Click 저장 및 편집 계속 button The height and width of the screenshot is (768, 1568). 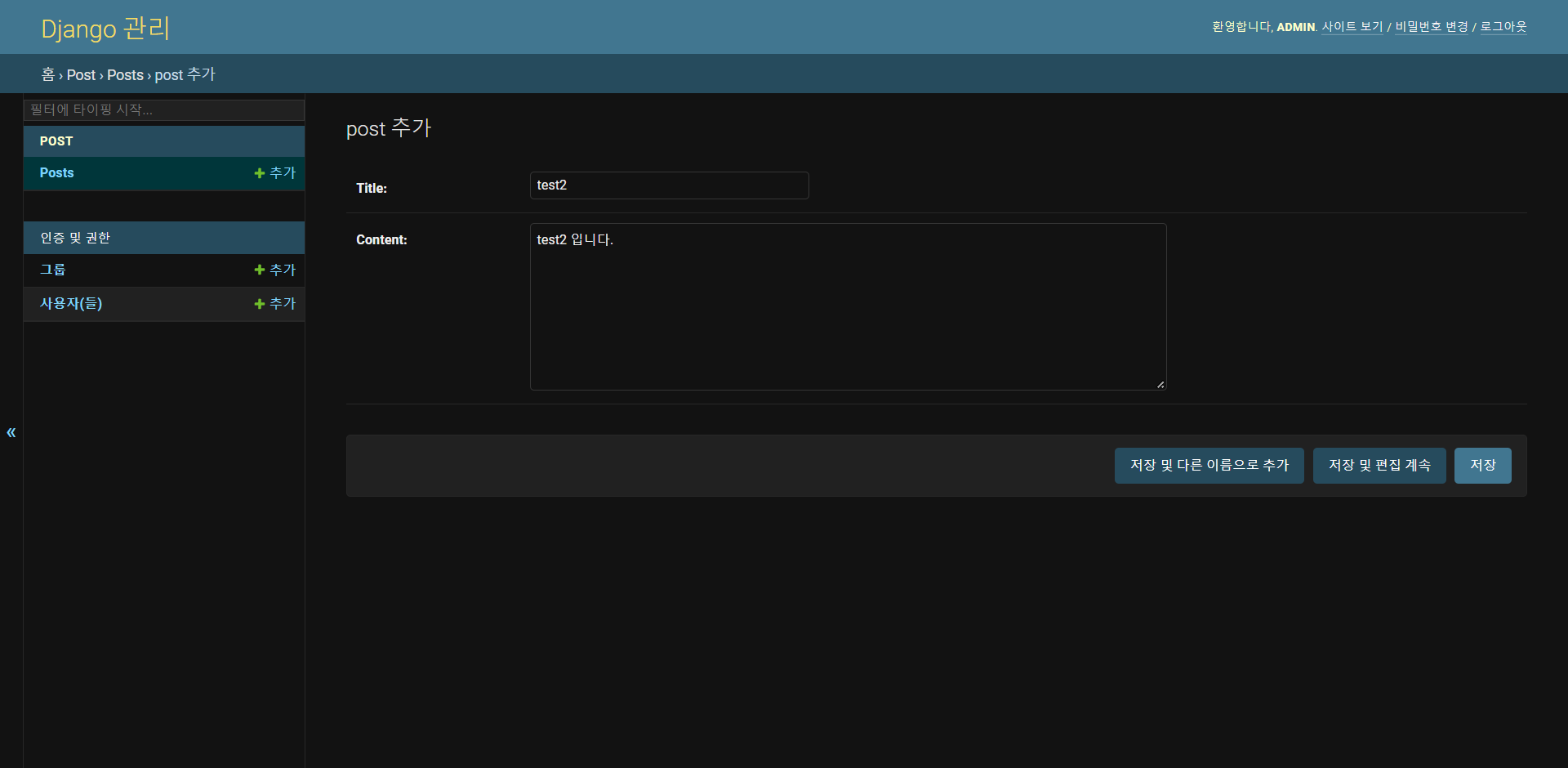[x=1379, y=466]
